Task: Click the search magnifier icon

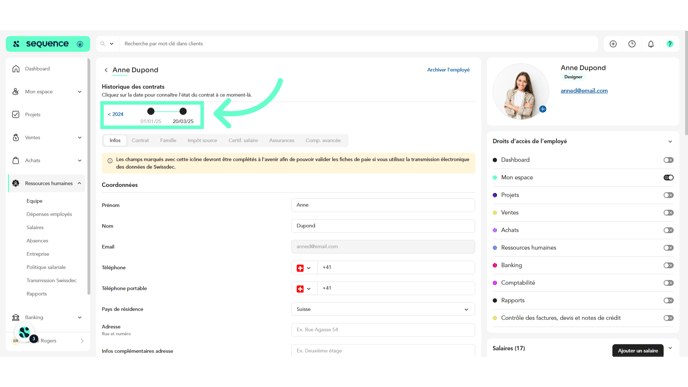Action: (103, 43)
